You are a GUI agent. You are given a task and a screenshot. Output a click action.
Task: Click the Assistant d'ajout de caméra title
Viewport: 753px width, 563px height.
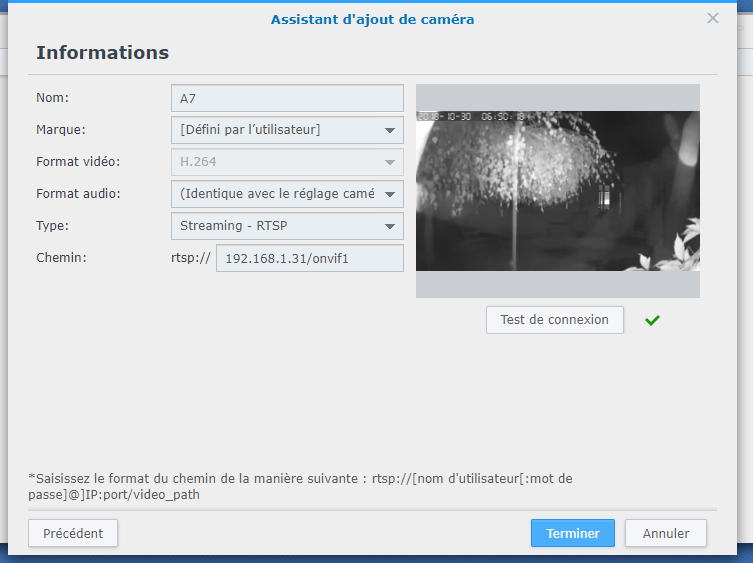coord(372,19)
